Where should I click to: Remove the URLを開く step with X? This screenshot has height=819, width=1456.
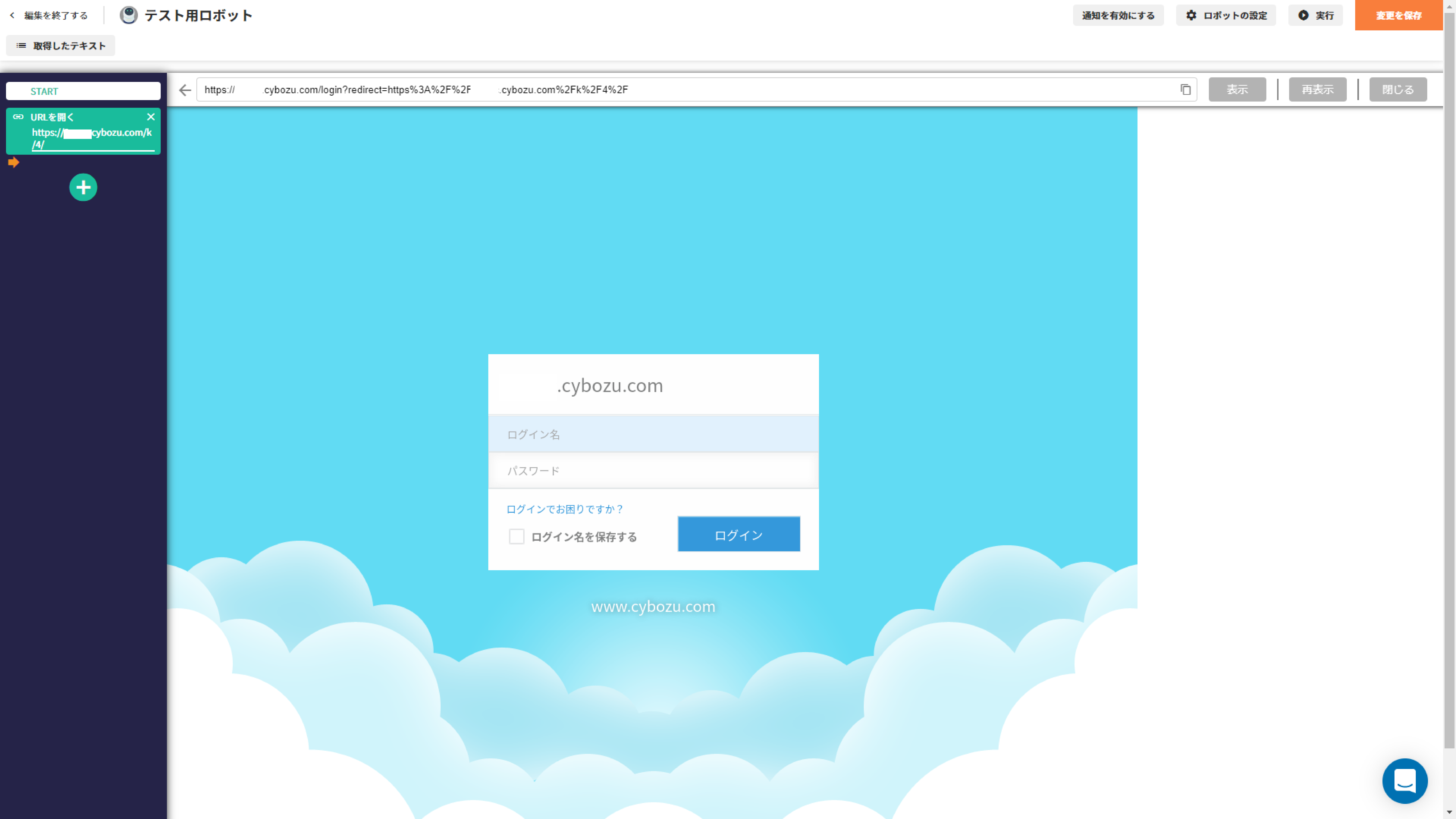(150, 117)
